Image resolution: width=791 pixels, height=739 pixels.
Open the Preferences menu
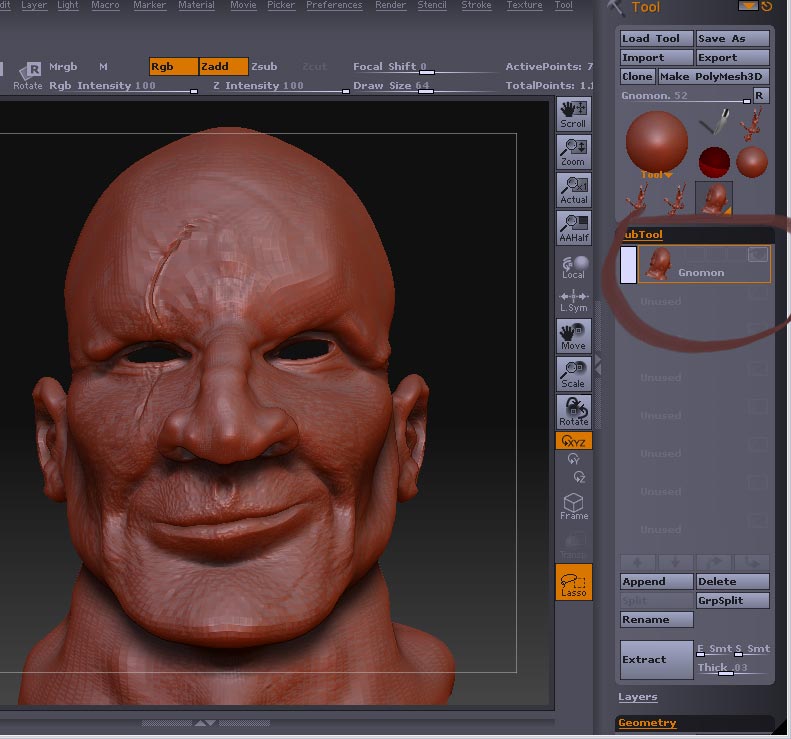pyautogui.click(x=334, y=5)
